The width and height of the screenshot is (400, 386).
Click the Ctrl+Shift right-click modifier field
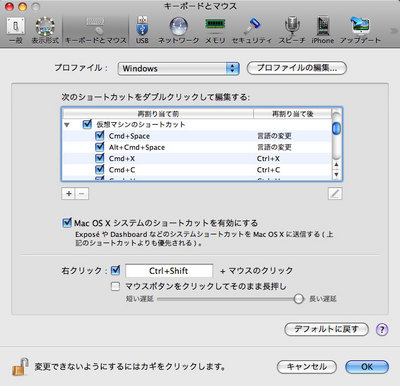pyautogui.click(x=169, y=271)
